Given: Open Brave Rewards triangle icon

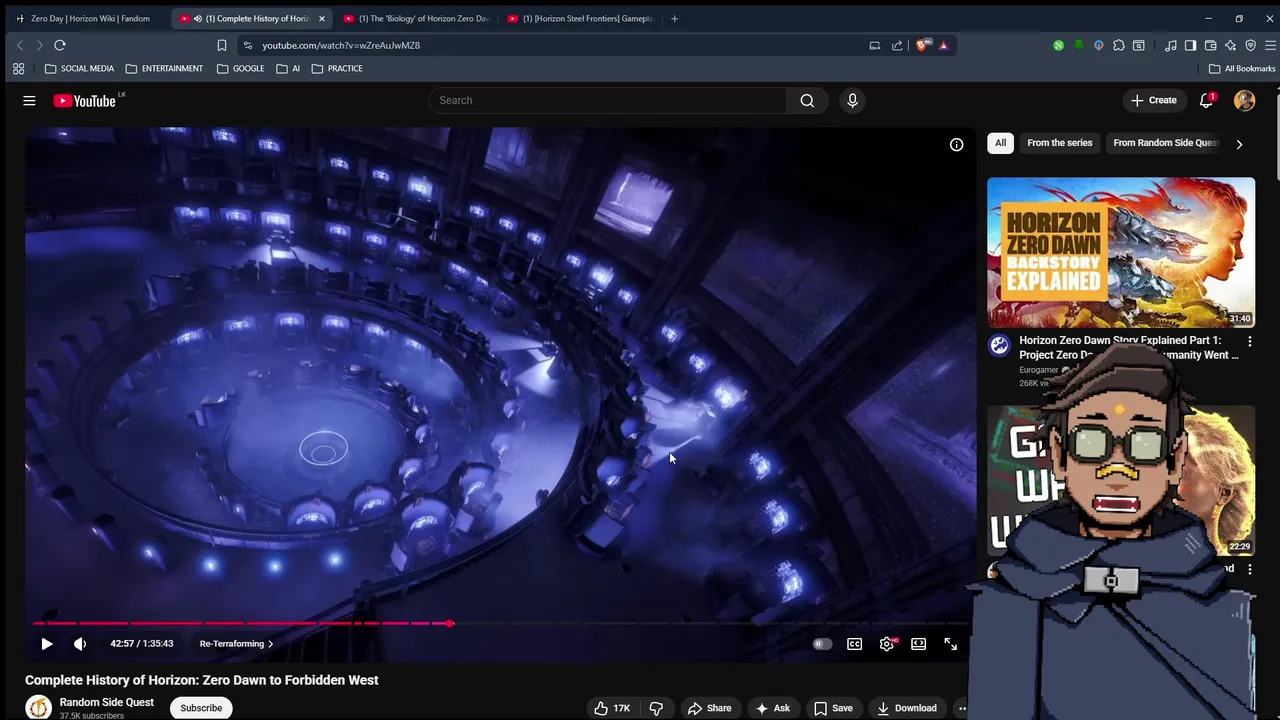Looking at the screenshot, I should click(943, 45).
